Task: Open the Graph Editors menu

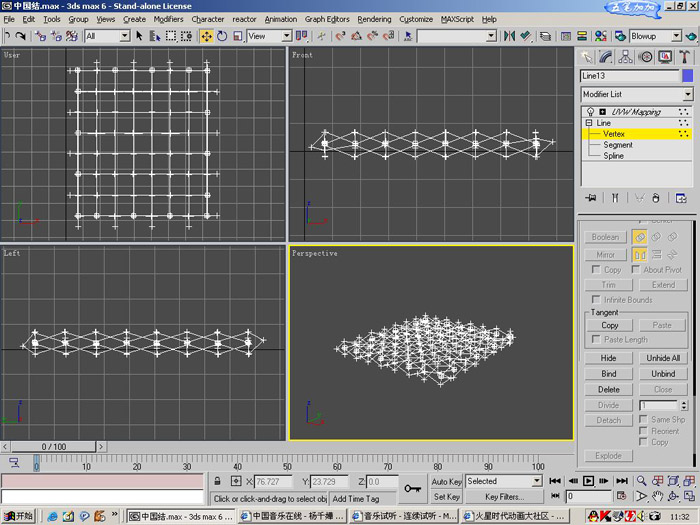Action: [327, 19]
